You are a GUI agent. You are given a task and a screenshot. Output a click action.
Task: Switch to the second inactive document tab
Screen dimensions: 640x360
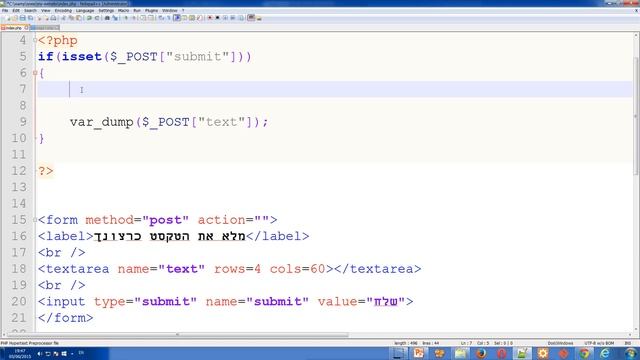point(44,28)
